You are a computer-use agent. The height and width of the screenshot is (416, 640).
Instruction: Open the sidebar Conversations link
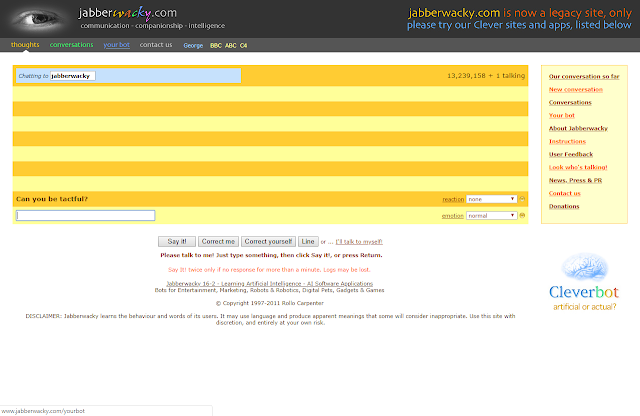point(570,102)
